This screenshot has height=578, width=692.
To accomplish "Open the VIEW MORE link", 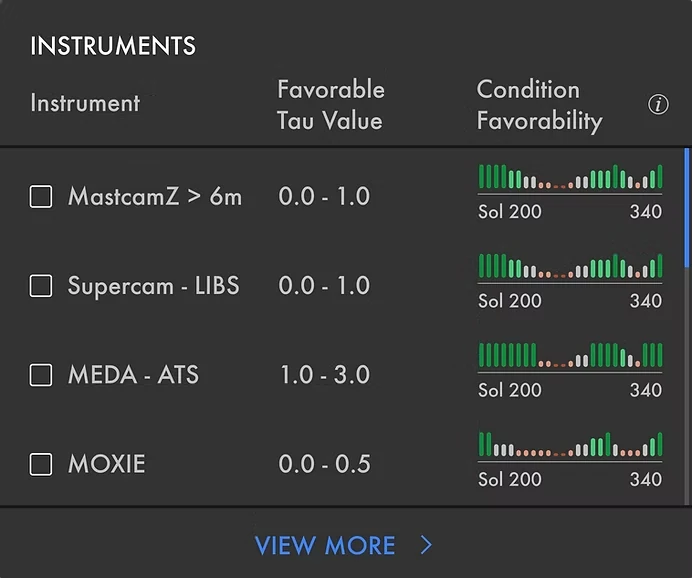I will tap(343, 545).
